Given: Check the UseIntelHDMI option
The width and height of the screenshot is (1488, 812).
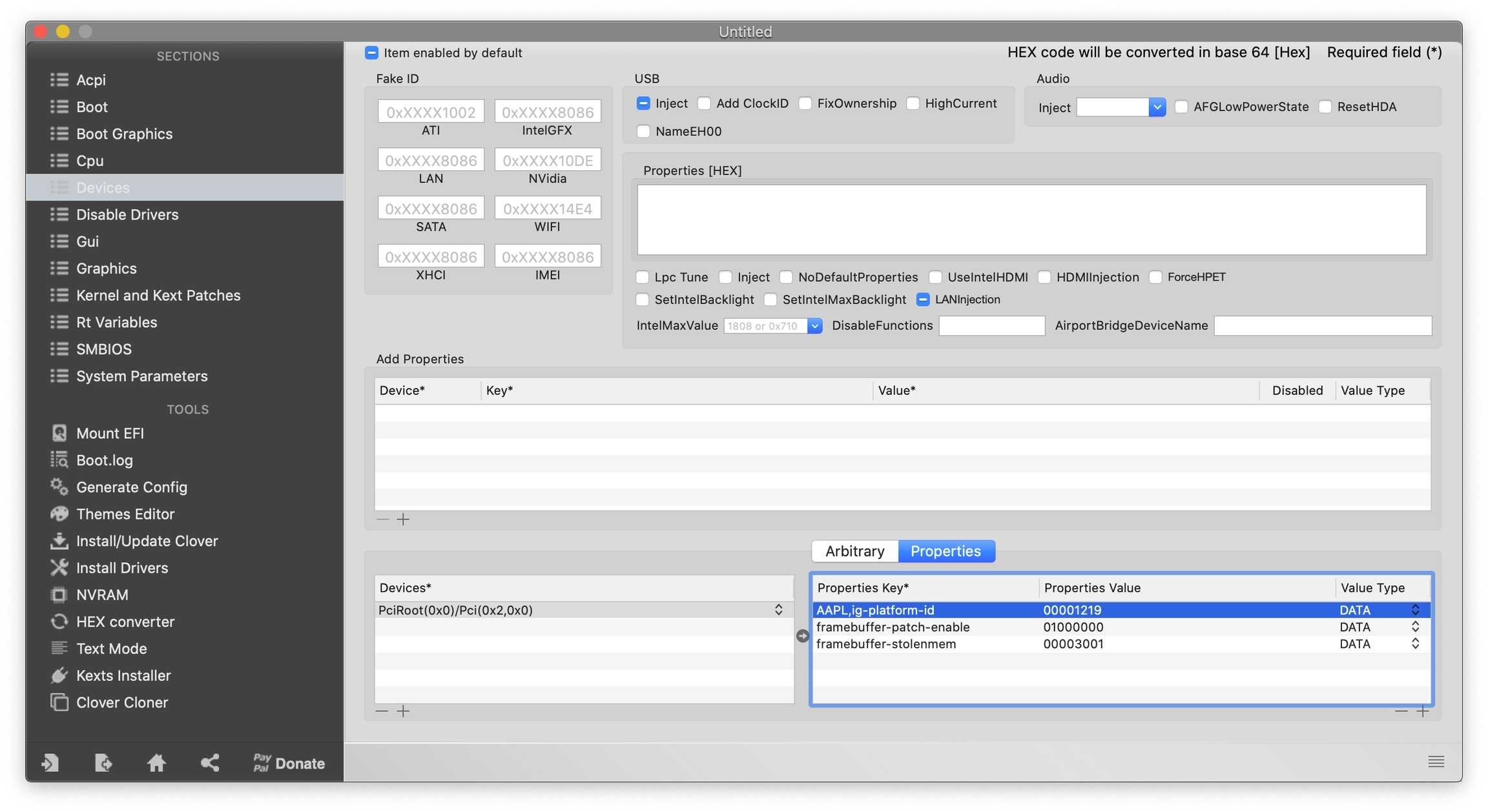Looking at the screenshot, I should coord(936,277).
